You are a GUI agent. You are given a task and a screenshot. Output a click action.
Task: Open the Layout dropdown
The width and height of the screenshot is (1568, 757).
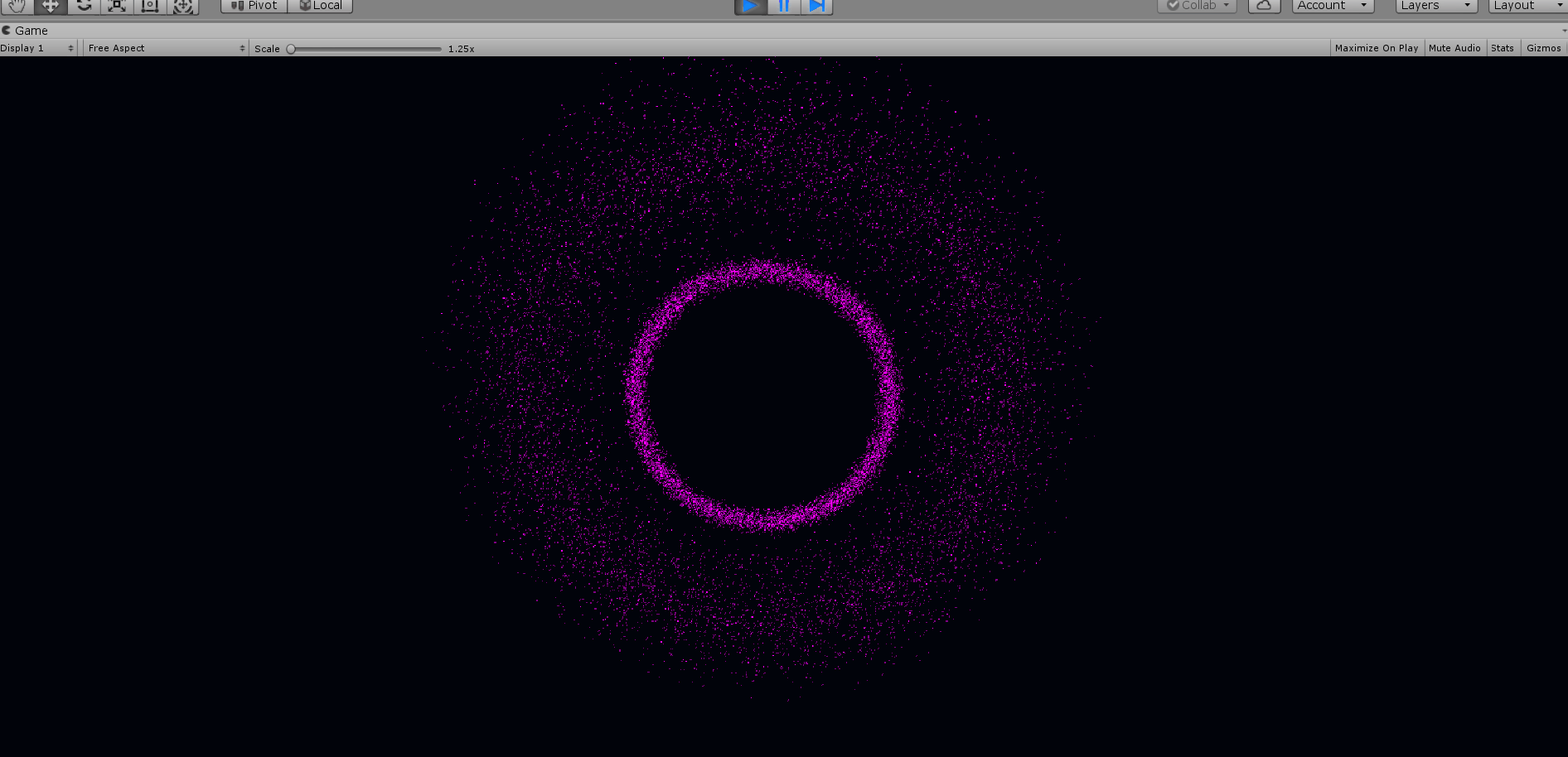[x=1528, y=6]
